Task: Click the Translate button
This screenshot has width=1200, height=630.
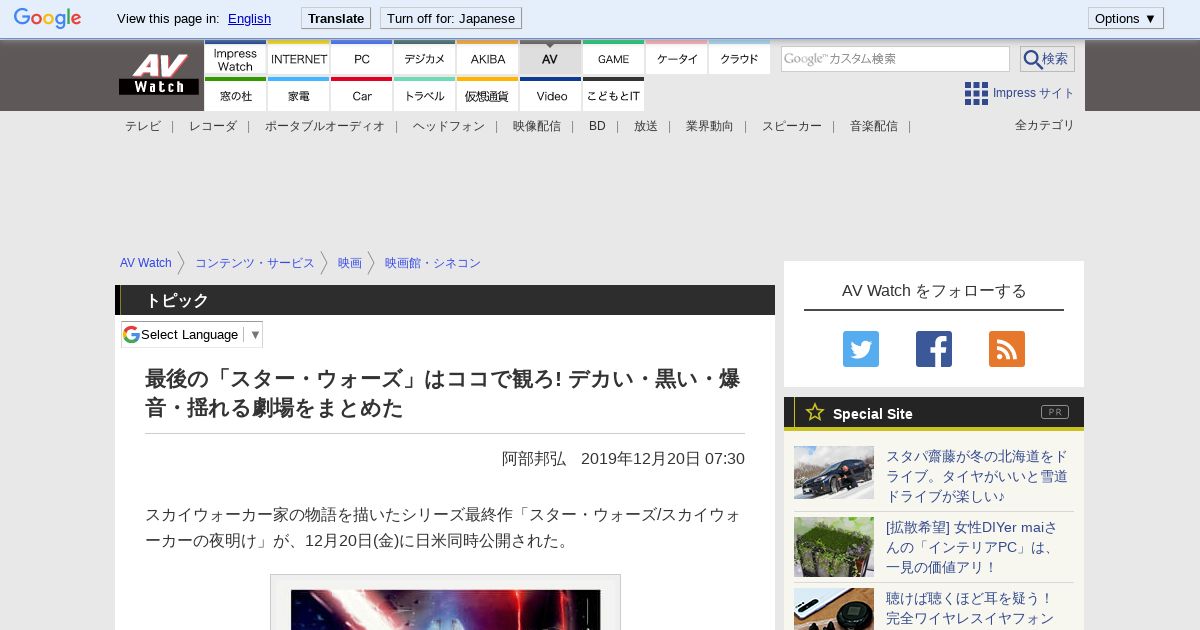Action: pos(336,18)
